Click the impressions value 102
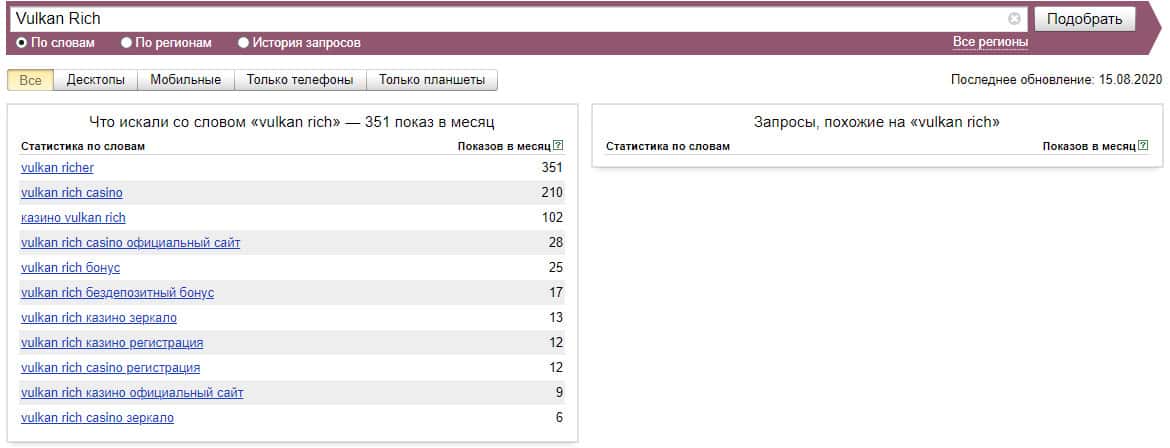The width and height of the screenshot is (1170, 448). pos(552,217)
